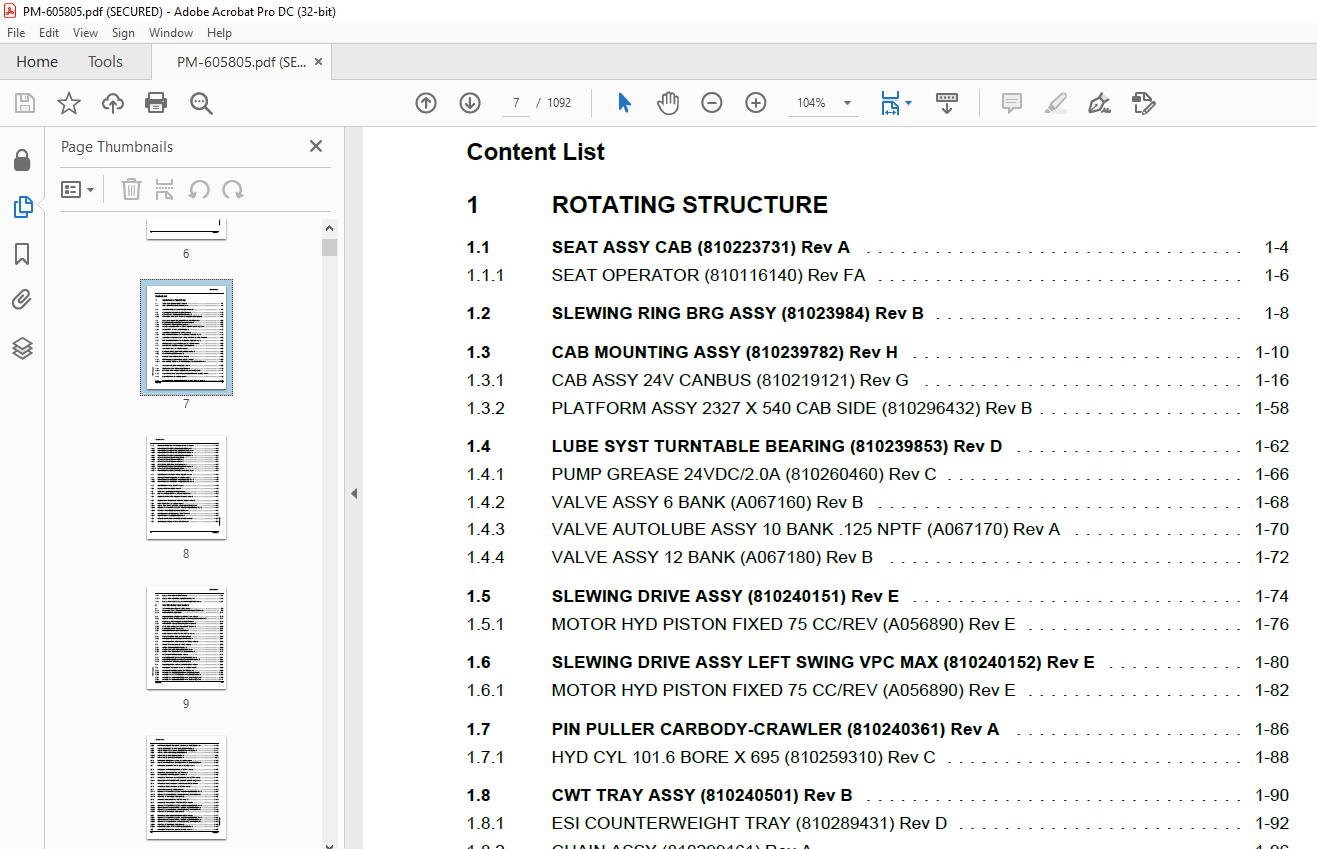Open the Edit menu
Screen dimensions: 1317x849
(49, 33)
